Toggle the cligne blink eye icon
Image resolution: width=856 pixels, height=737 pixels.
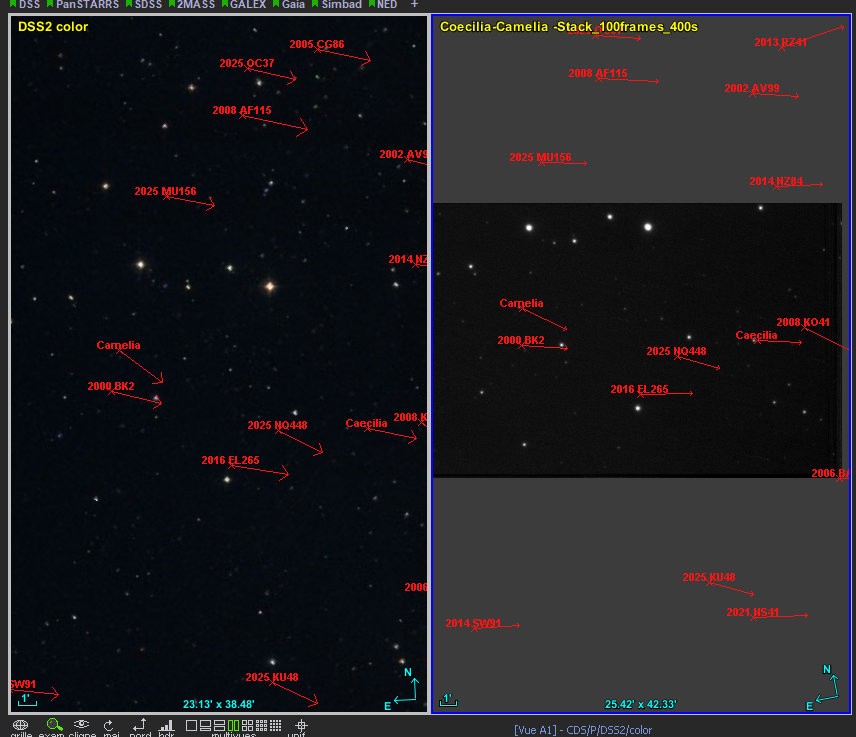point(81,724)
